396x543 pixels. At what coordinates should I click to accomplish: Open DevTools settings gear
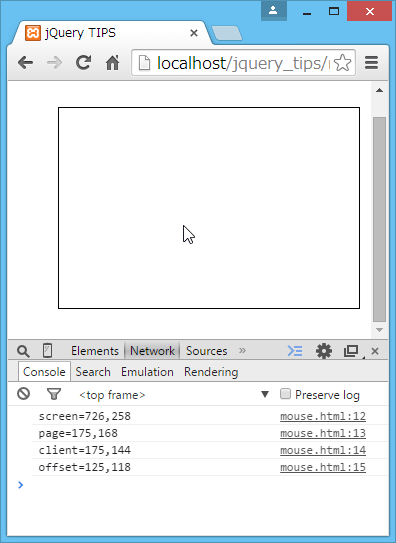pyautogui.click(x=324, y=351)
